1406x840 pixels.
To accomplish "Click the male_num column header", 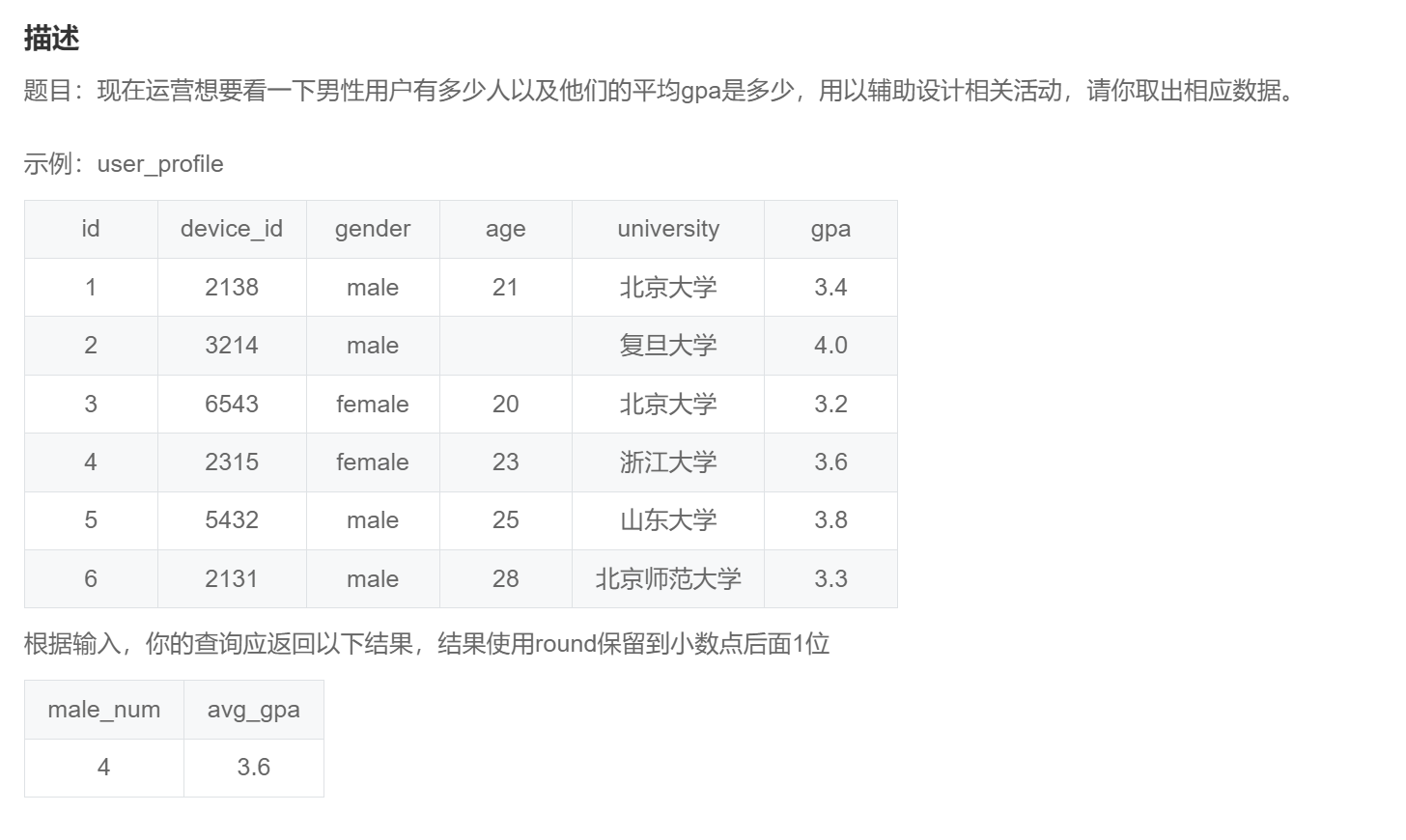I will click(103, 709).
